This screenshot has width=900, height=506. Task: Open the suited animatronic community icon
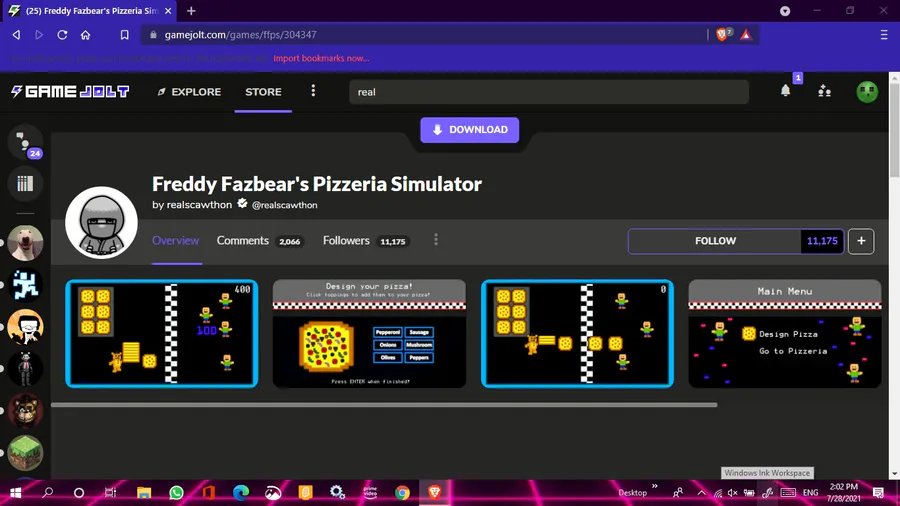[x=25, y=368]
